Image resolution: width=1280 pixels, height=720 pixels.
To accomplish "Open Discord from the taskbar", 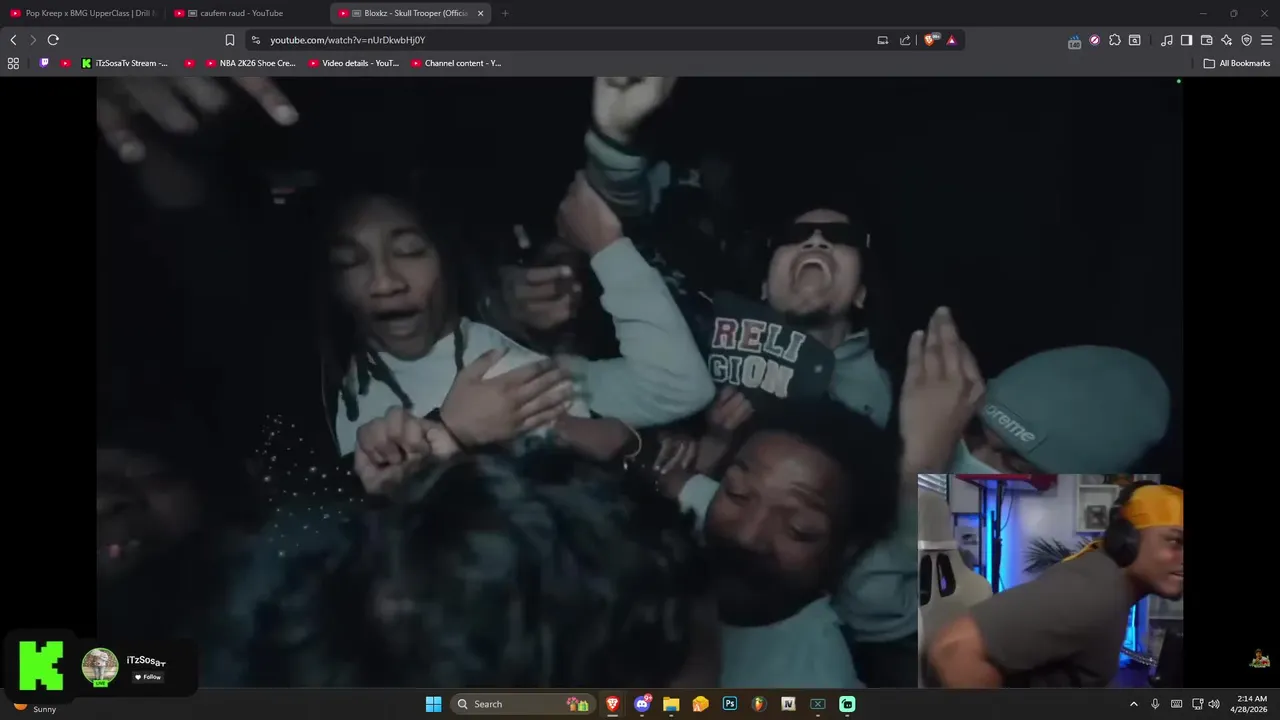I will pyautogui.click(x=642, y=704).
